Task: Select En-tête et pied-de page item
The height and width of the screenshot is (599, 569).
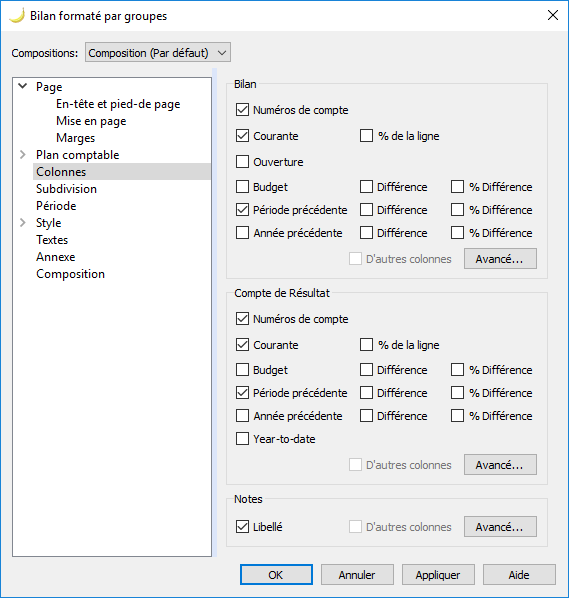Action: tap(118, 104)
